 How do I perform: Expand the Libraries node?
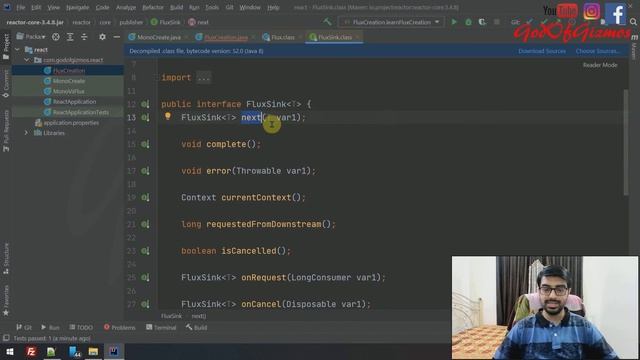point(27,133)
